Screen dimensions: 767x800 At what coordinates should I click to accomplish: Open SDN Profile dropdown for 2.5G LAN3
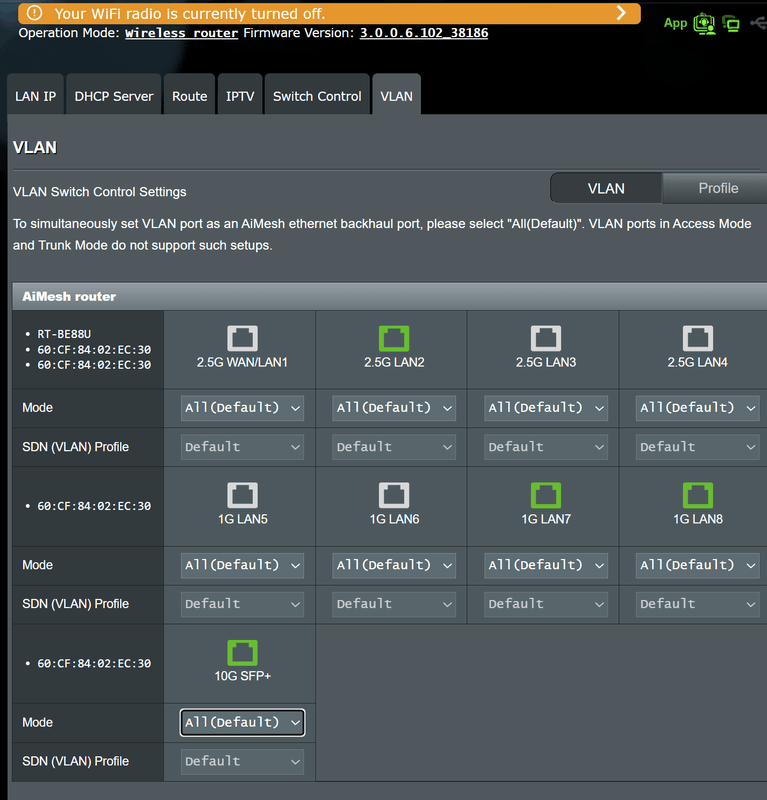[x=546, y=447]
